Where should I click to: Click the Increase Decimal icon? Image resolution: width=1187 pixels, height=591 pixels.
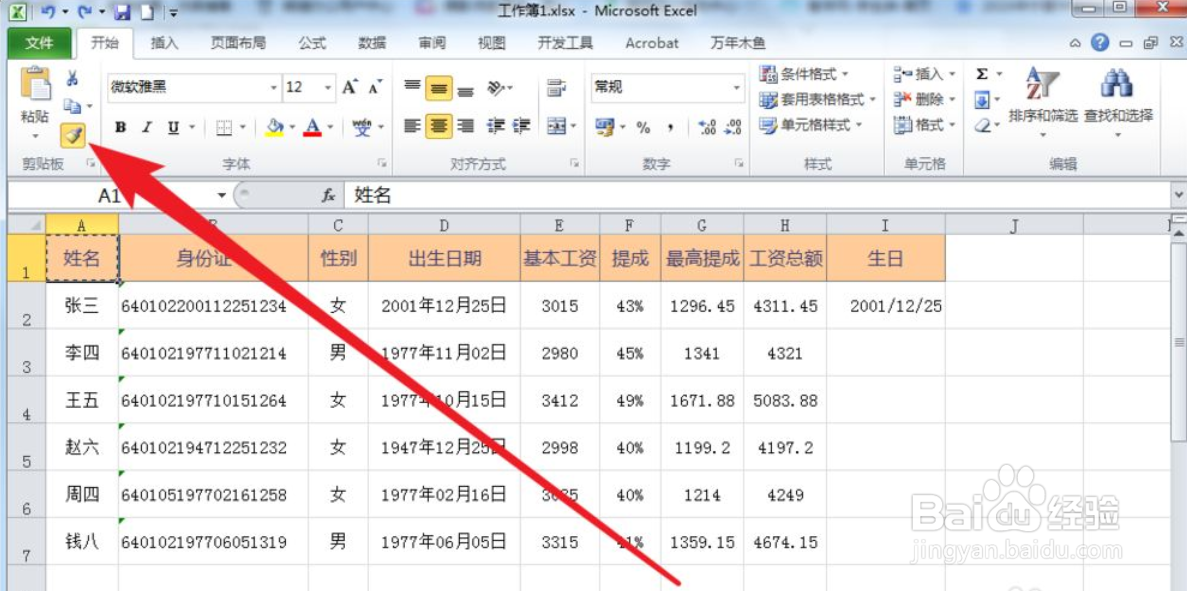pos(707,128)
